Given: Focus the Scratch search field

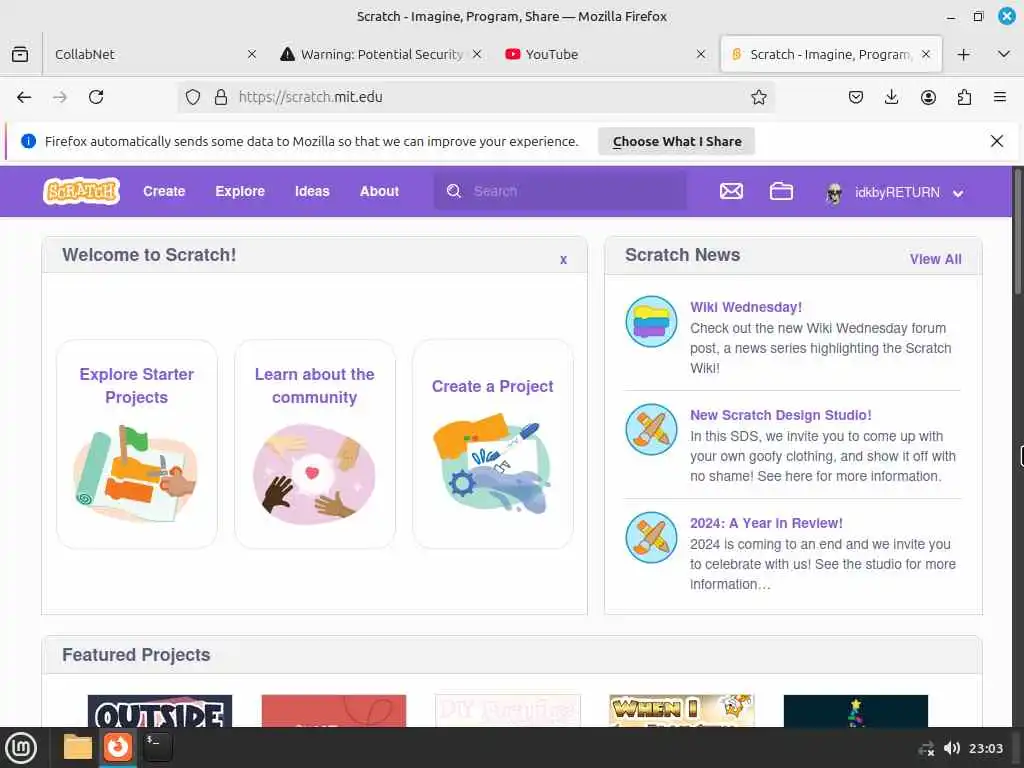Looking at the screenshot, I should (x=560, y=191).
